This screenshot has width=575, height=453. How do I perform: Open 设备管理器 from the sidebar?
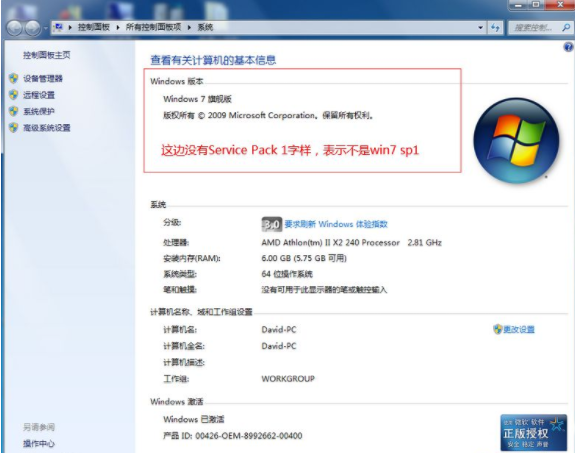[43, 78]
